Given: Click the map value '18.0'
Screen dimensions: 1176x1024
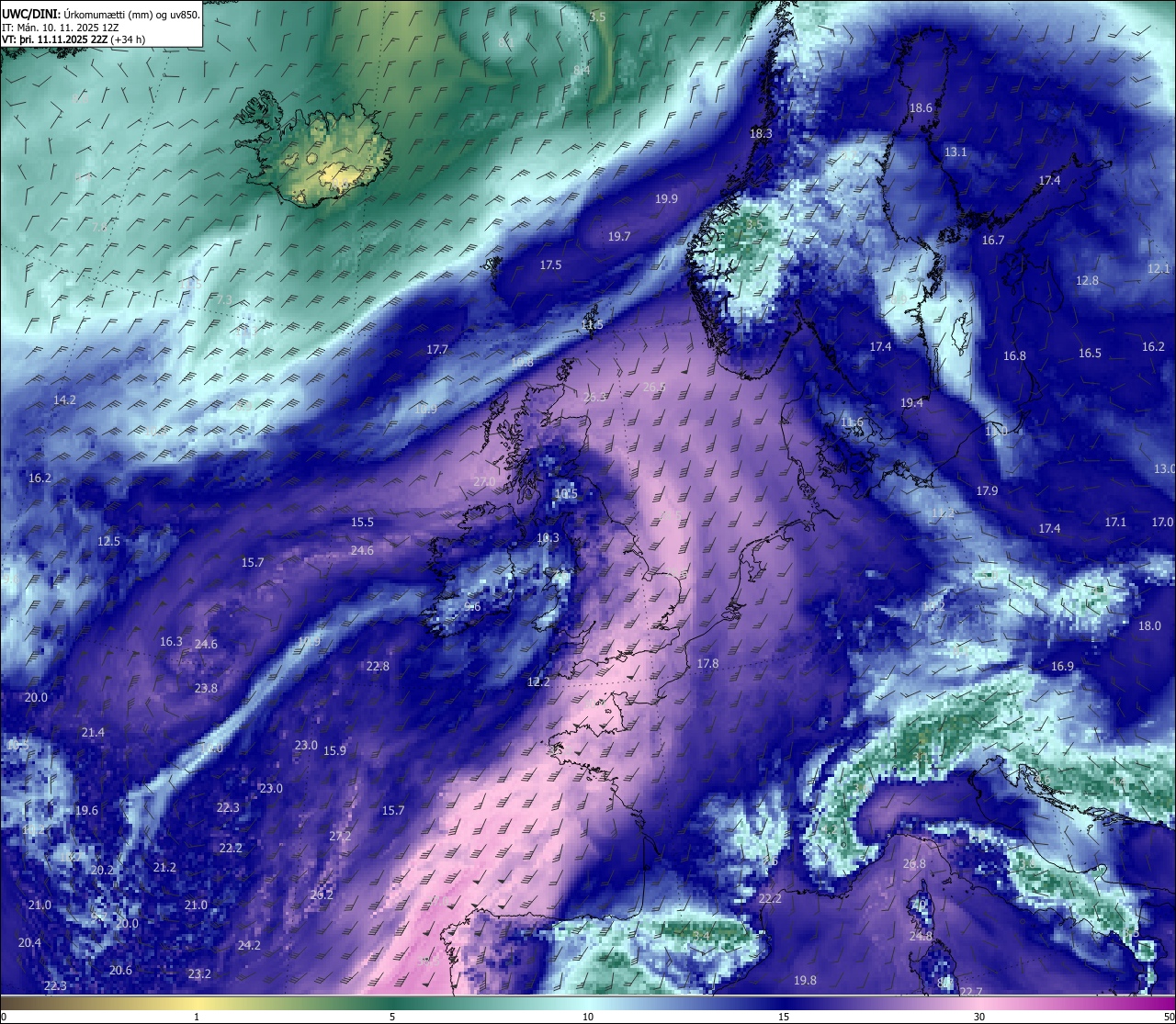Looking at the screenshot, I should (x=1149, y=625).
